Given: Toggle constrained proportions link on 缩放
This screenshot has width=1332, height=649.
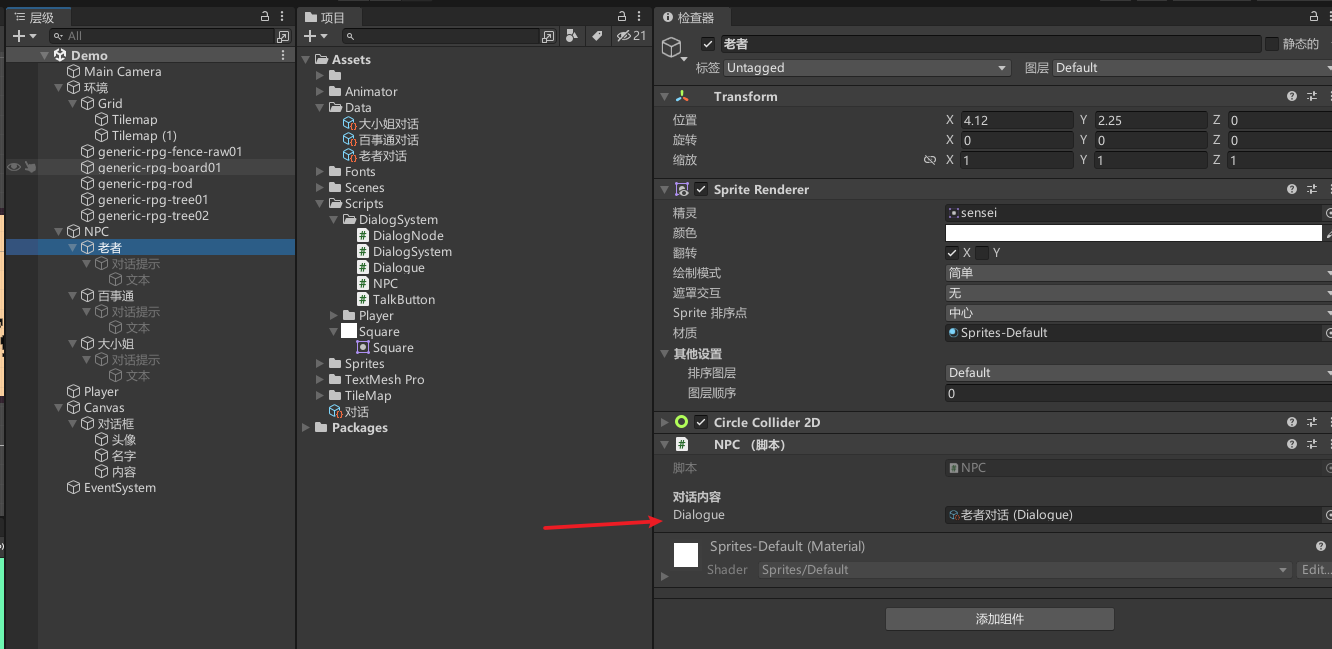Looking at the screenshot, I should pyautogui.click(x=930, y=160).
